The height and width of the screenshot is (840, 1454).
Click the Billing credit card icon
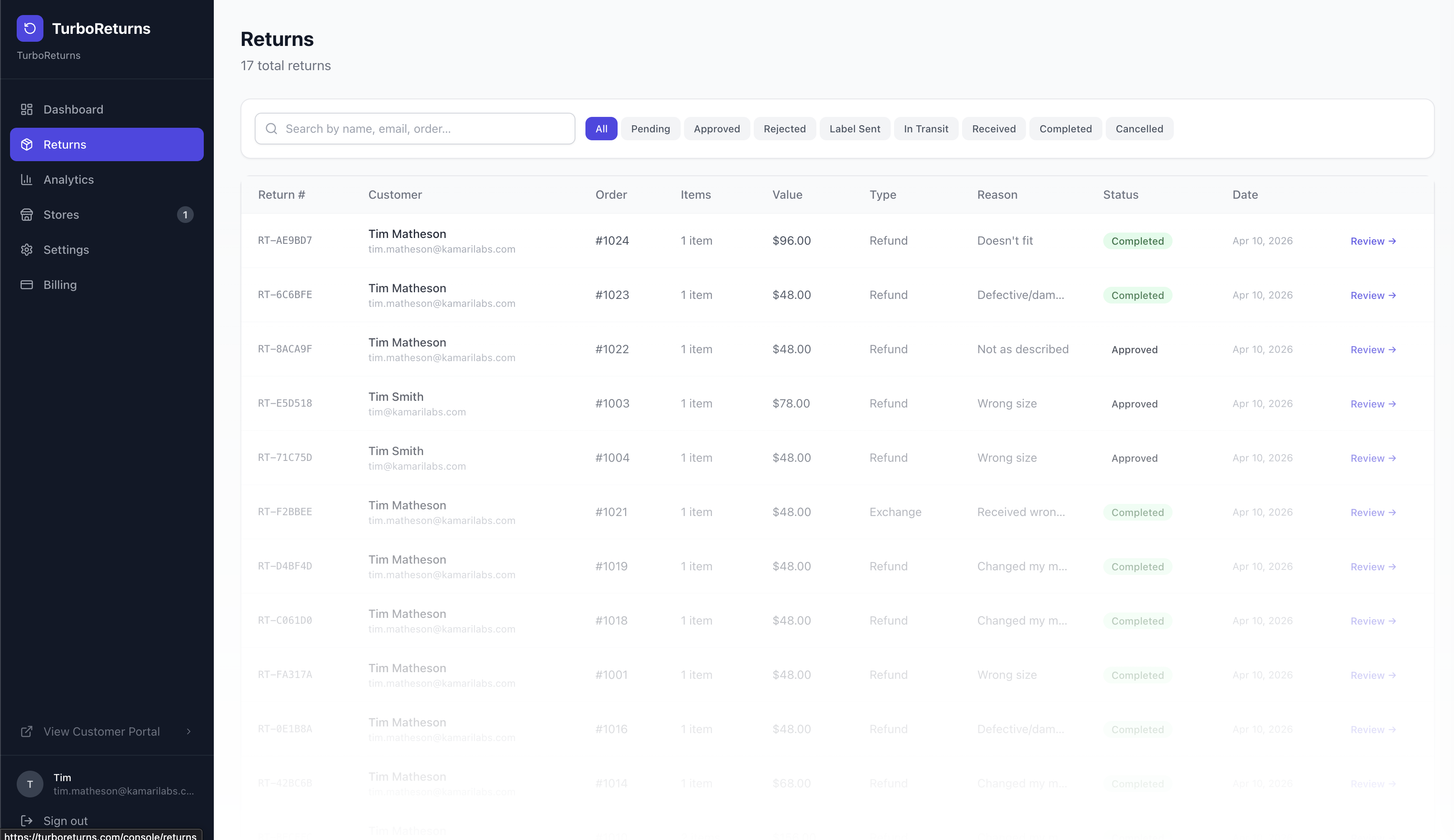27,285
